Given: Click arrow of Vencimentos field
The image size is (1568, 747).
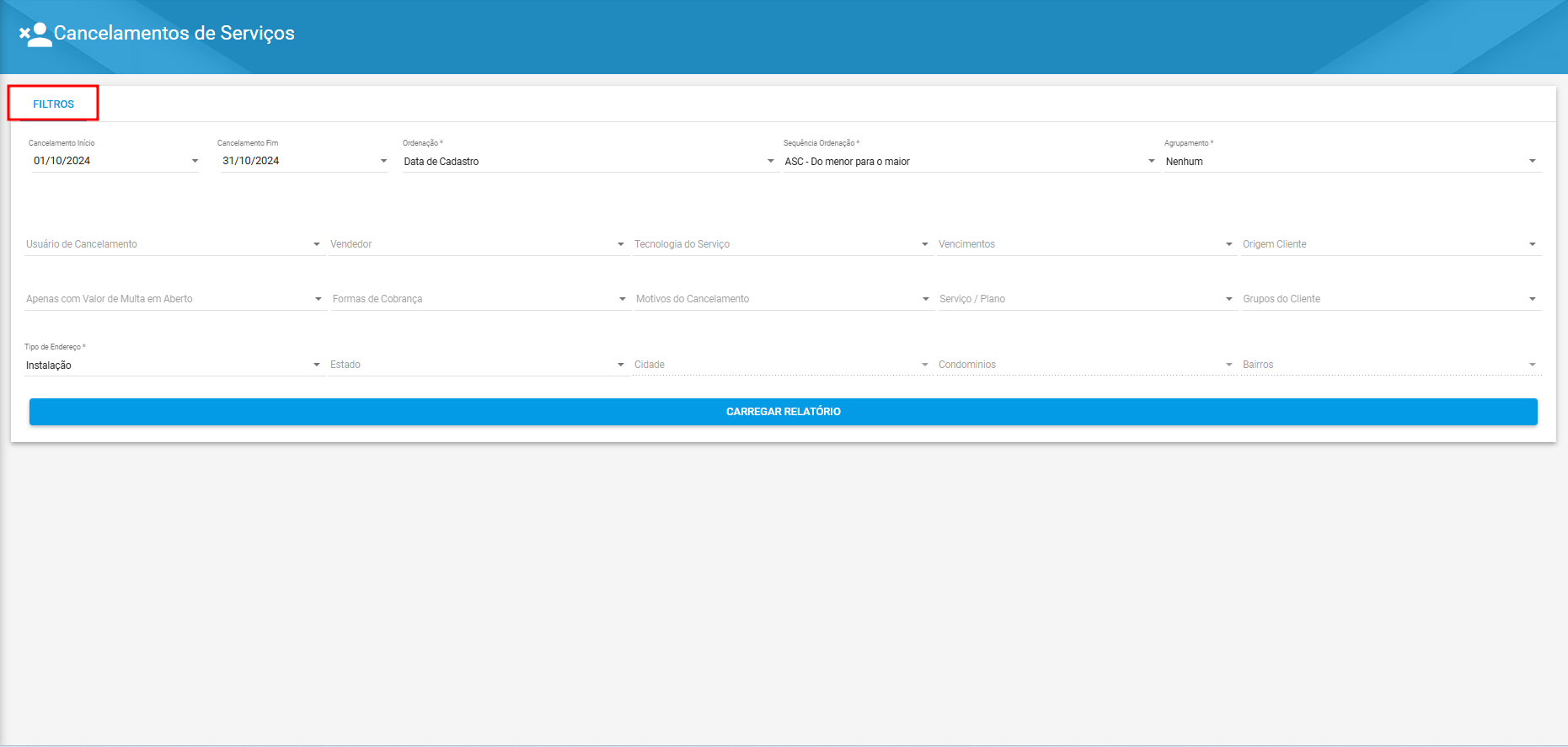Looking at the screenshot, I should tap(1229, 244).
